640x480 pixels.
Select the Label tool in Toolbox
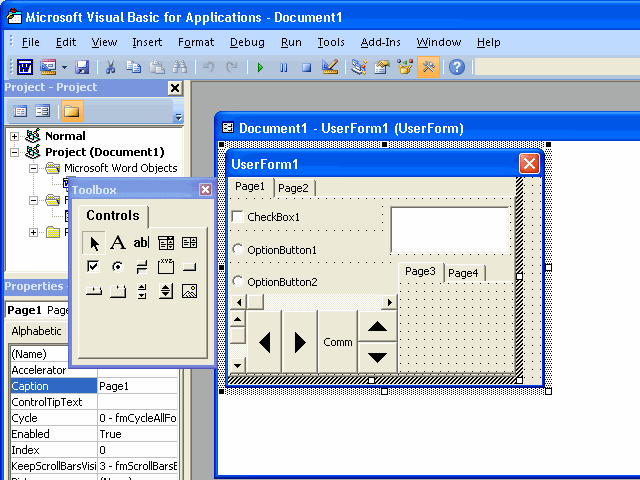tap(118, 243)
